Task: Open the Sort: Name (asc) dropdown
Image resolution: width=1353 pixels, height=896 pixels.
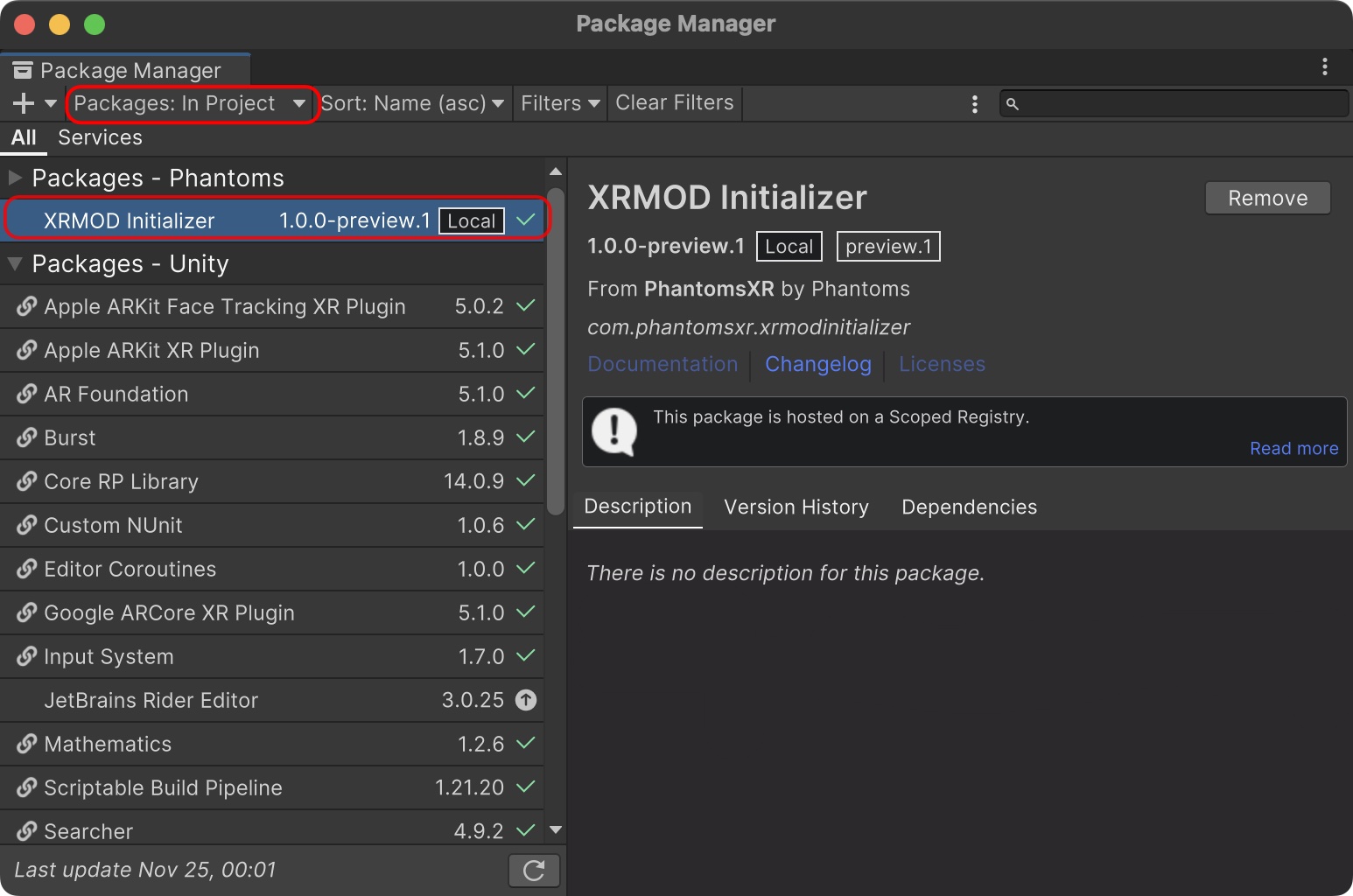Action: pyautogui.click(x=412, y=103)
